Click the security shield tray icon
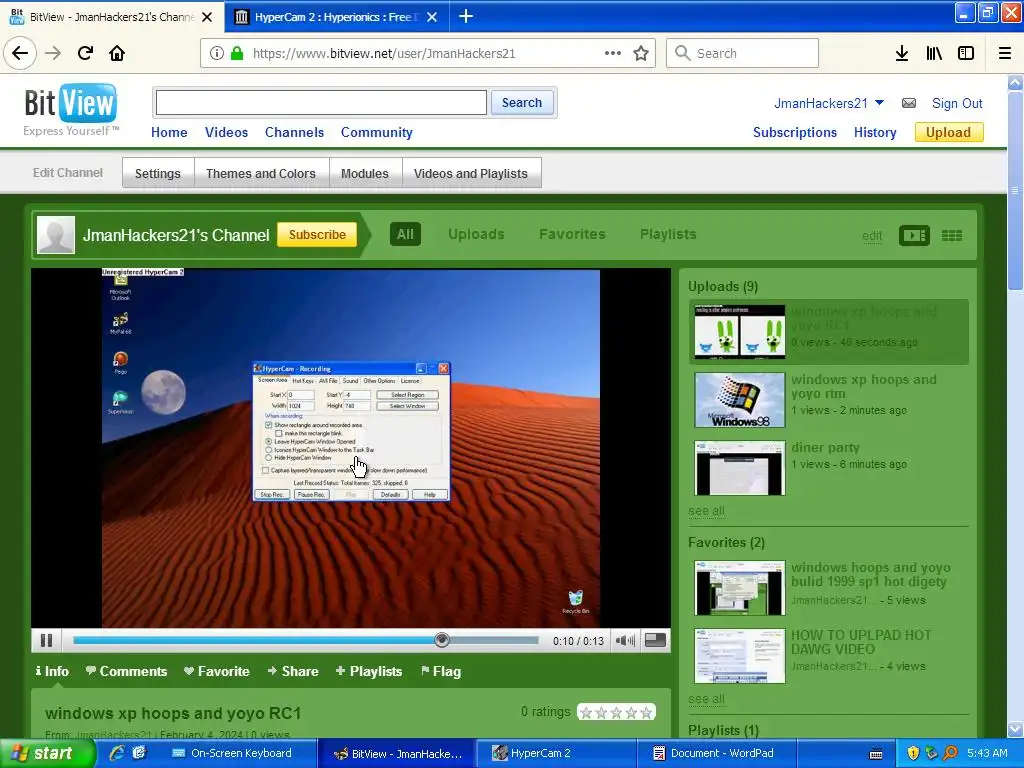 click(x=913, y=753)
